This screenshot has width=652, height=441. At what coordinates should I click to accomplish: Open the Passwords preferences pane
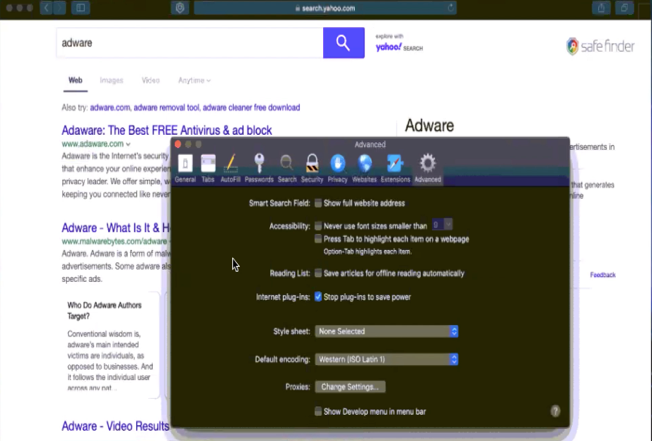[259, 168]
